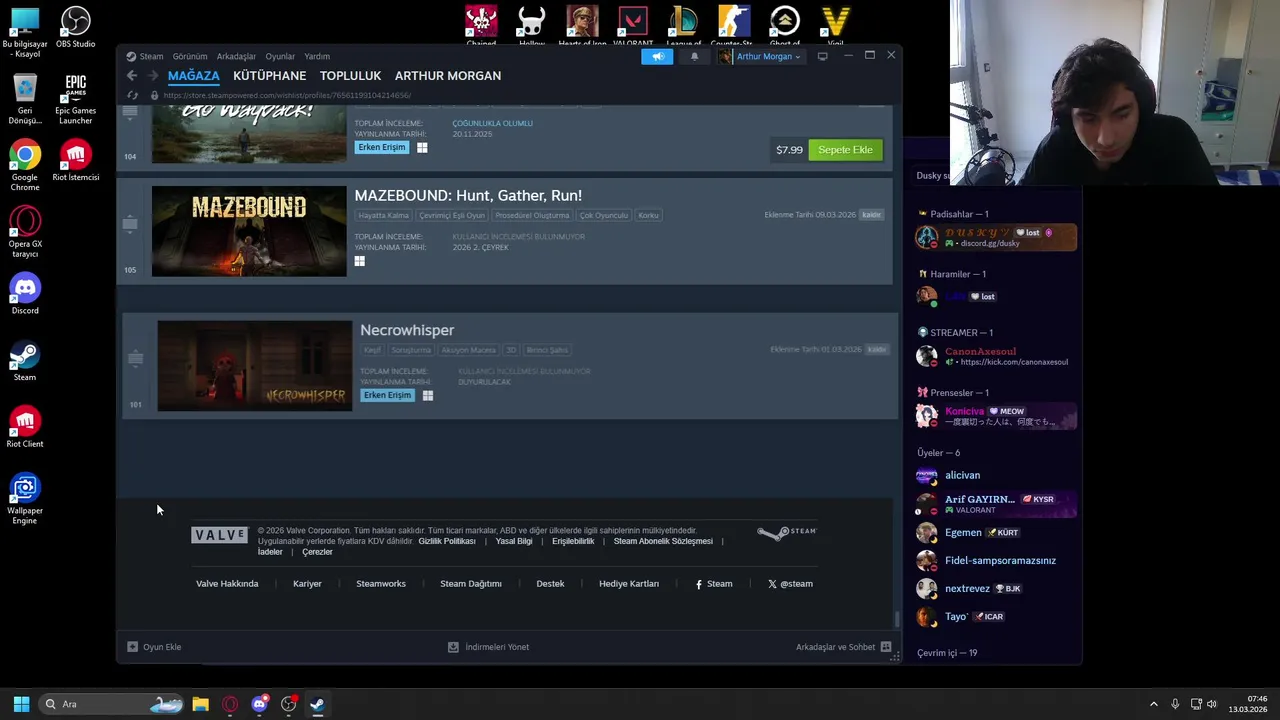Open MAZEBOUND: Hunt, Gather, Run! title
Screen dimensions: 1280x720
(x=468, y=195)
